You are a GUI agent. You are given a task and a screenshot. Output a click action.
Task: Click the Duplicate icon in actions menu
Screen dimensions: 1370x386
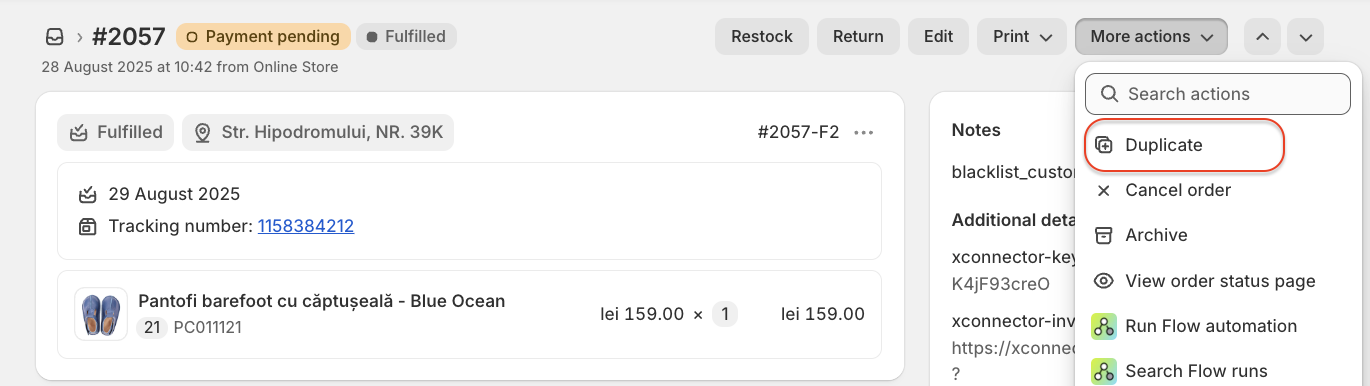click(x=1104, y=145)
